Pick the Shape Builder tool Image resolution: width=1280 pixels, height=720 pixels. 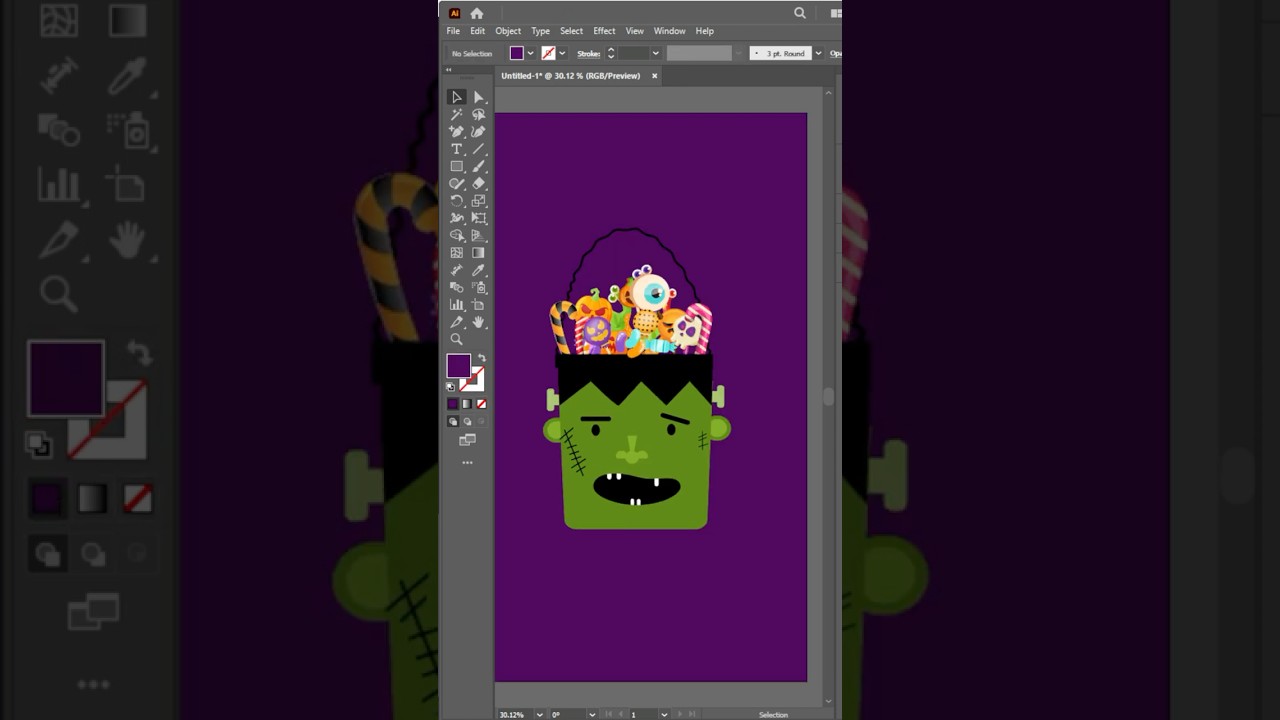coord(457,235)
